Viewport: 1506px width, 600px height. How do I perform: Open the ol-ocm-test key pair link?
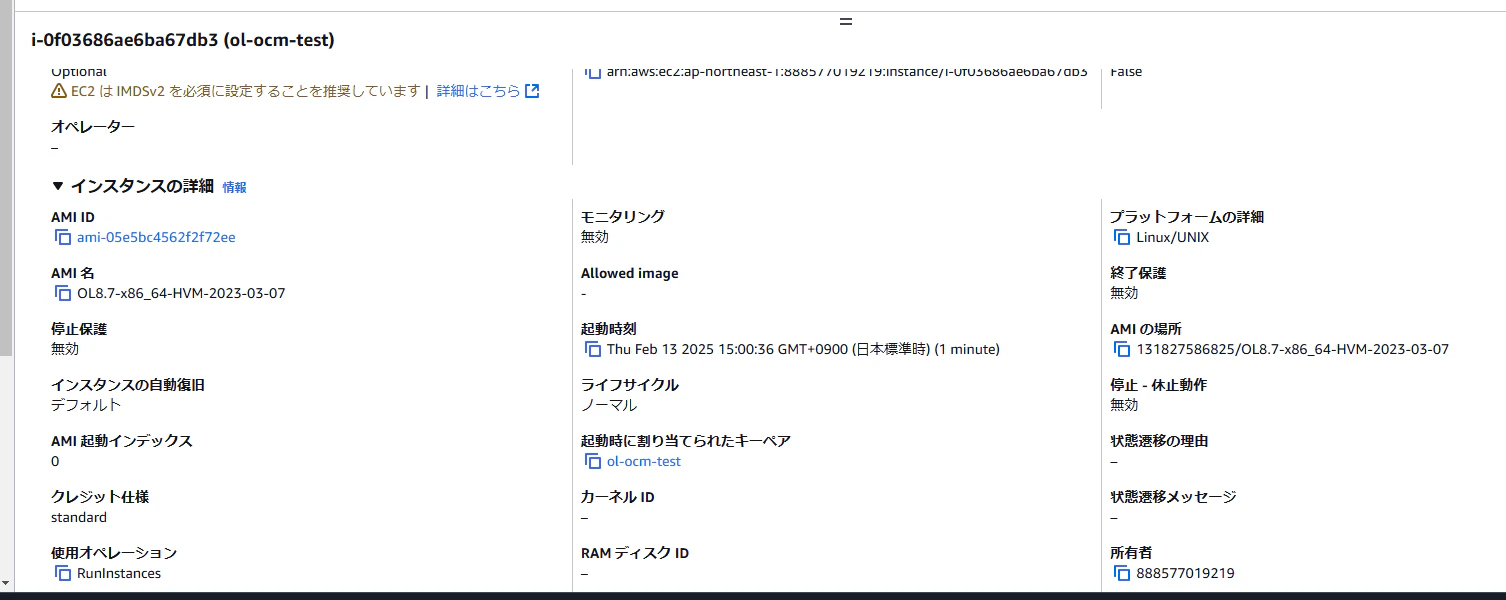pos(644,462)
